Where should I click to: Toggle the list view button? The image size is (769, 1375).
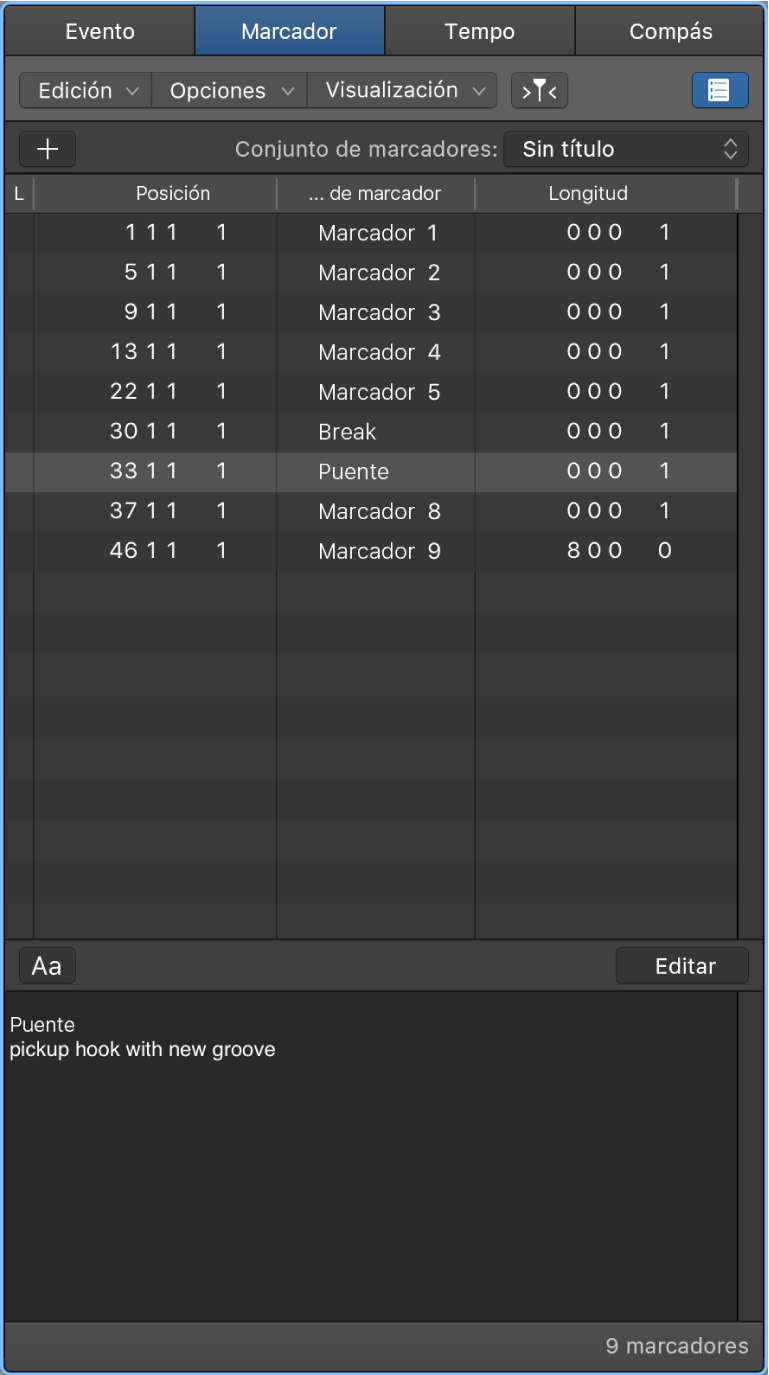(x=719, y=90)
